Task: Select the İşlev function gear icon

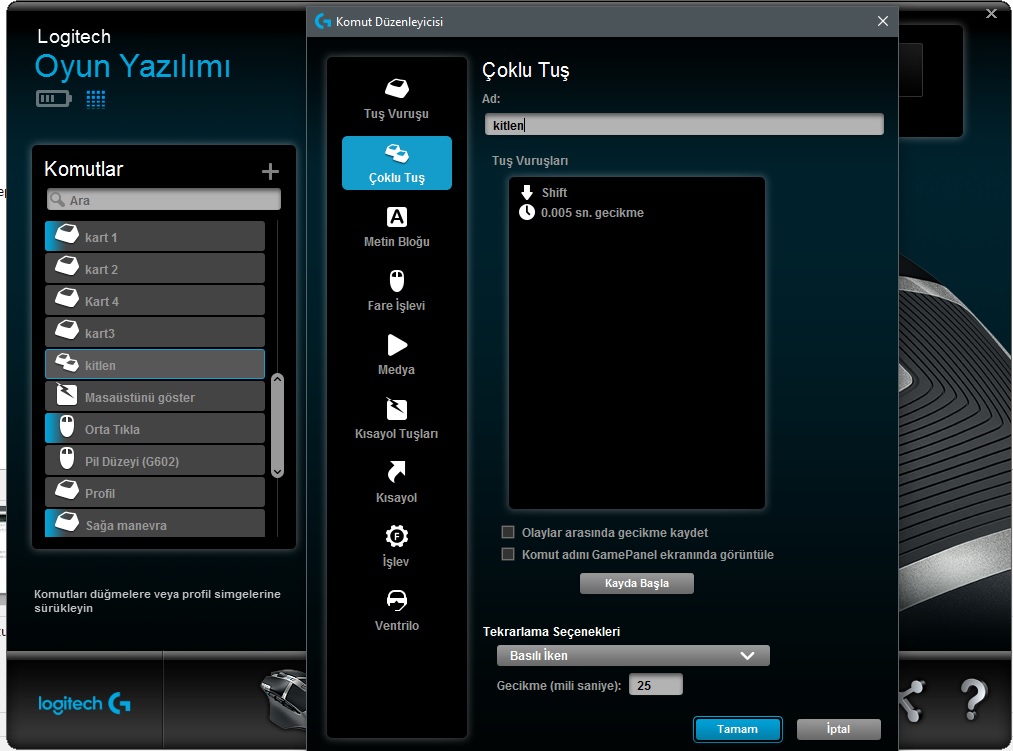Action: pos(397,536)
